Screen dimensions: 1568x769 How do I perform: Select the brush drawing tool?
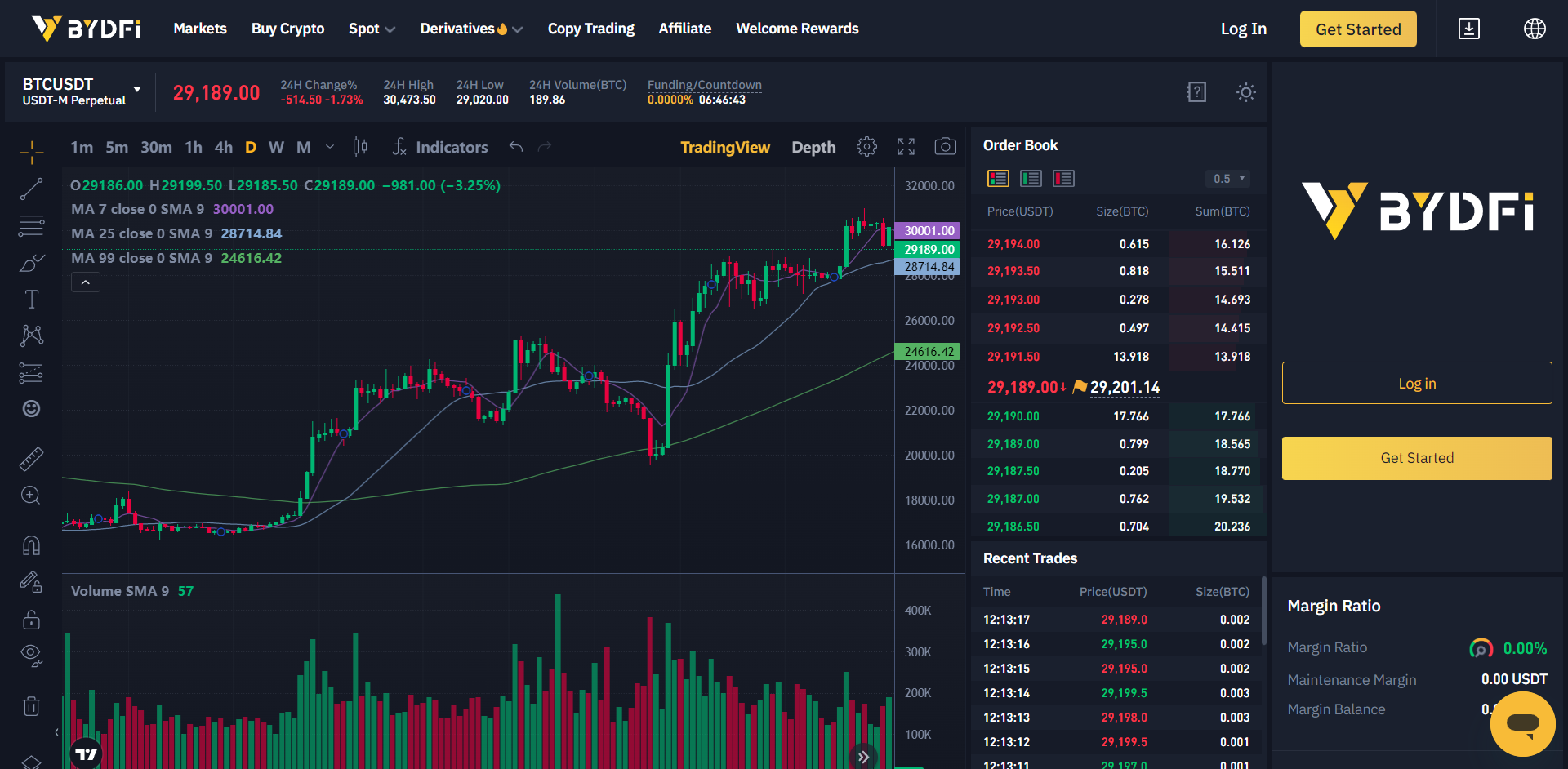pos(32,263)
